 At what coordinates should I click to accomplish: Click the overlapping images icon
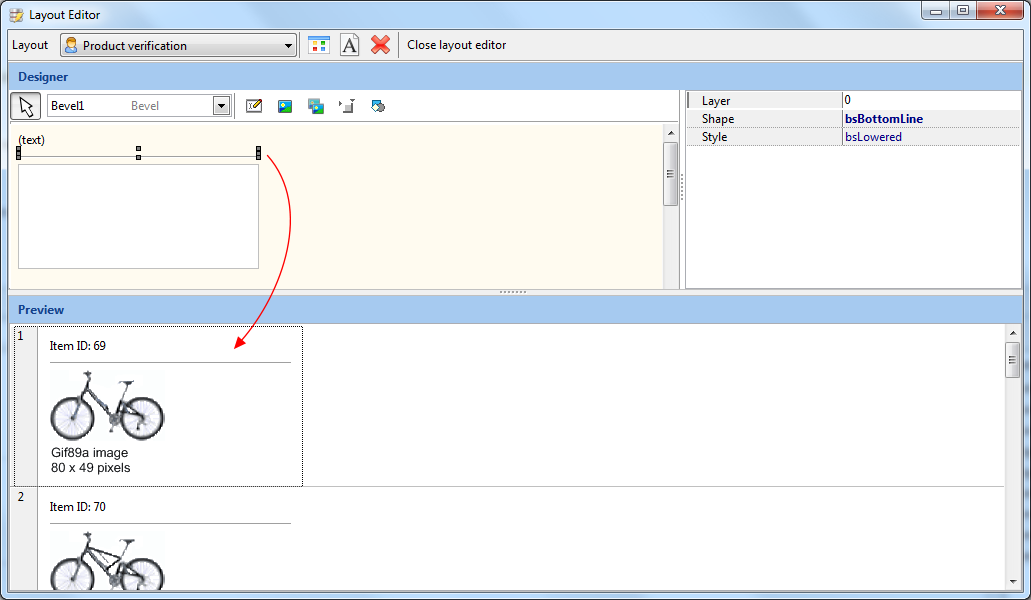316,106
